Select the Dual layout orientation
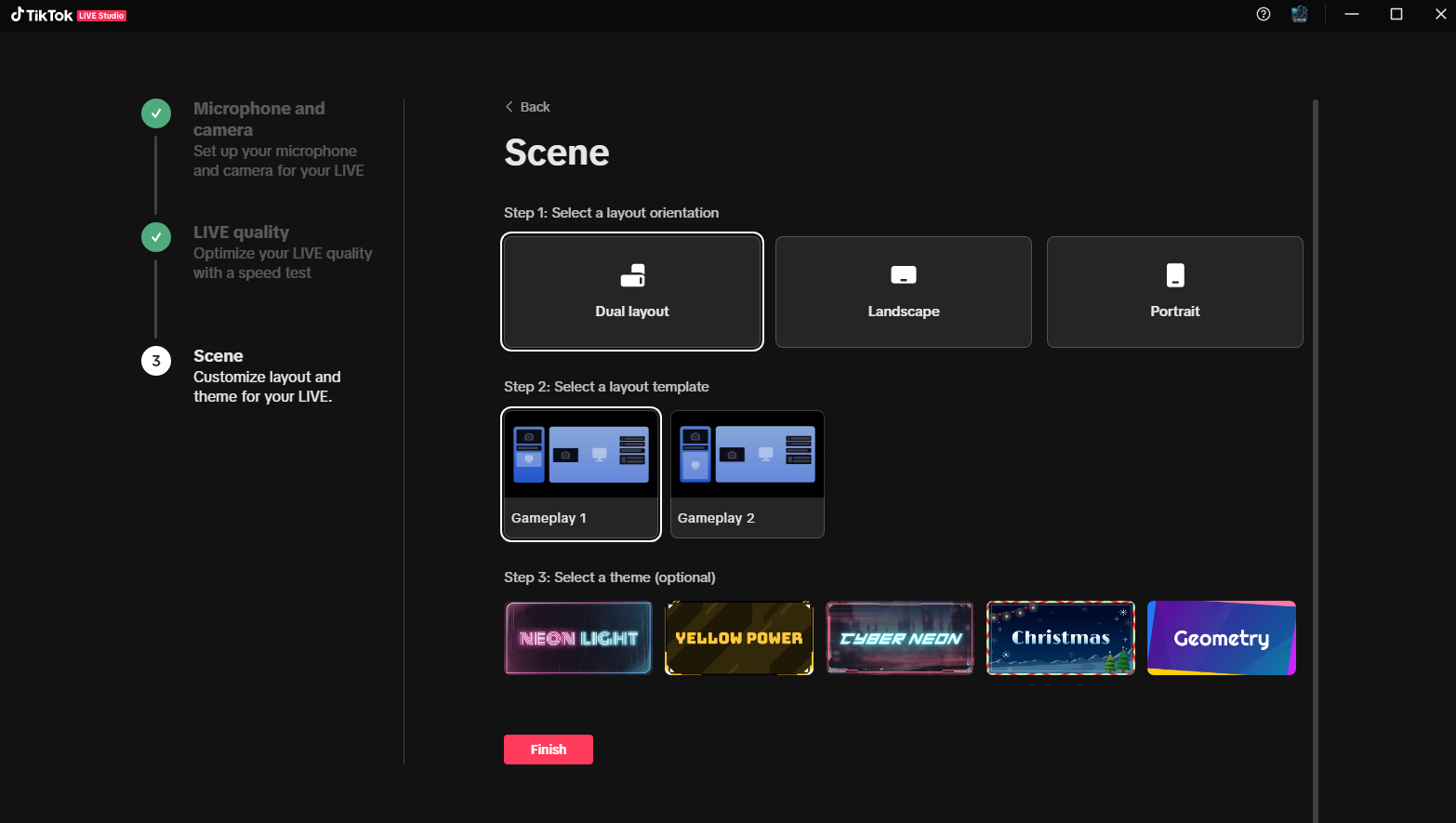Image resolution: width=1456 pixels, height=823 pixels. (632, 292)
